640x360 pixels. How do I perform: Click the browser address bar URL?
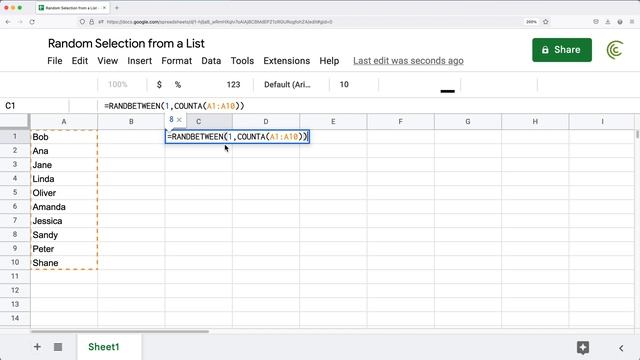[x=220, y=22]
